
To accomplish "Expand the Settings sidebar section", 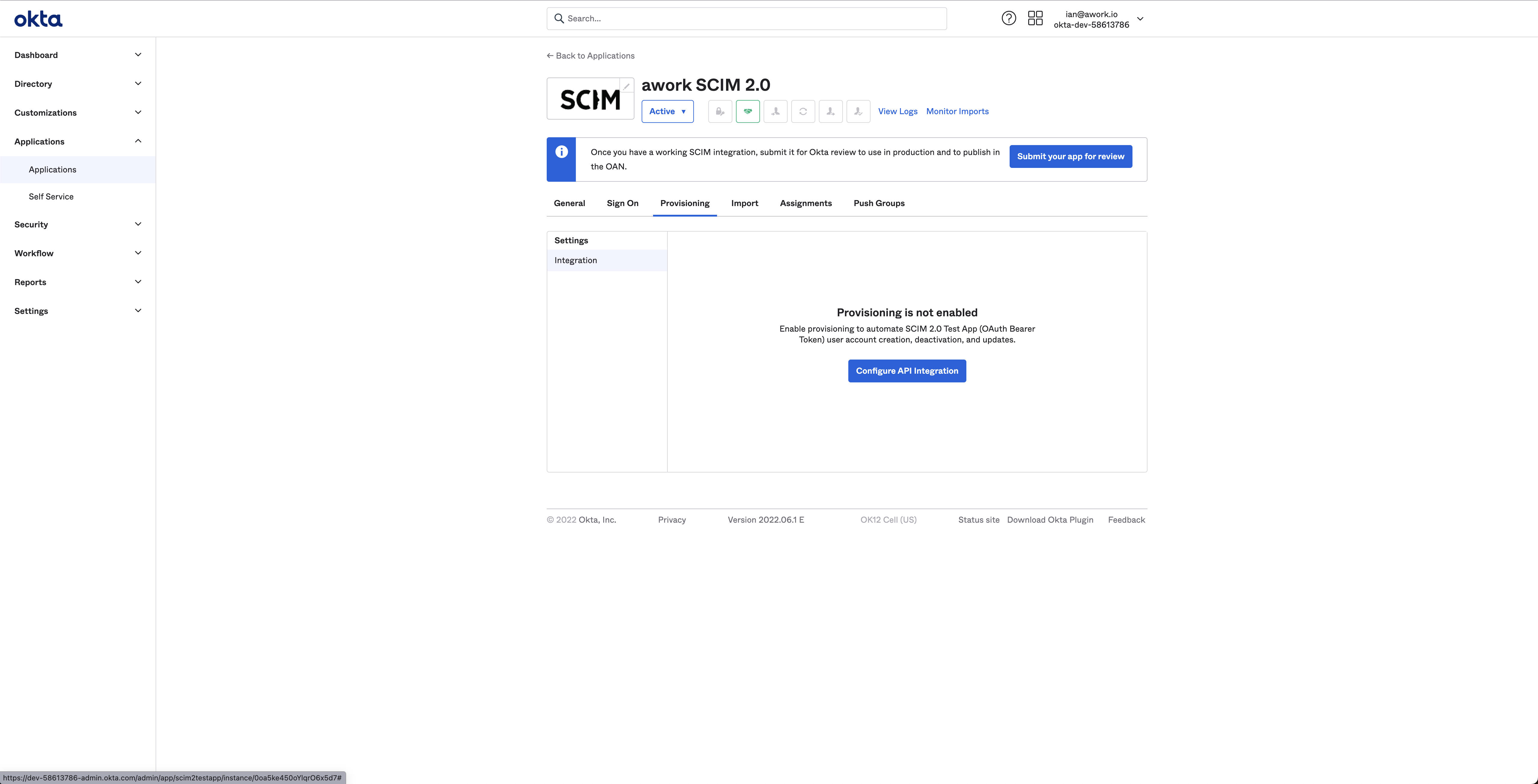I will coord(78,311).
